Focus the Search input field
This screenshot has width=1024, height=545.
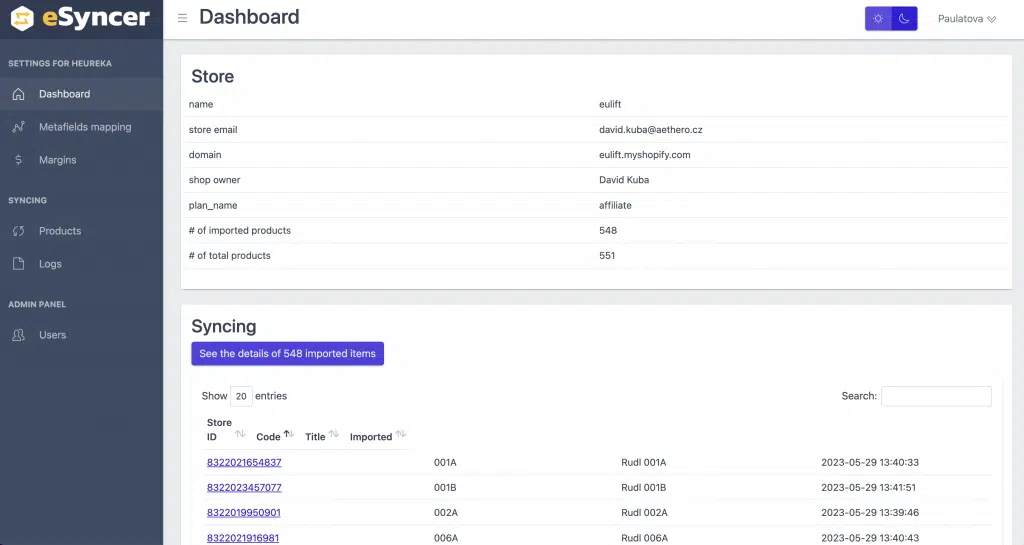tap(936, 396)
